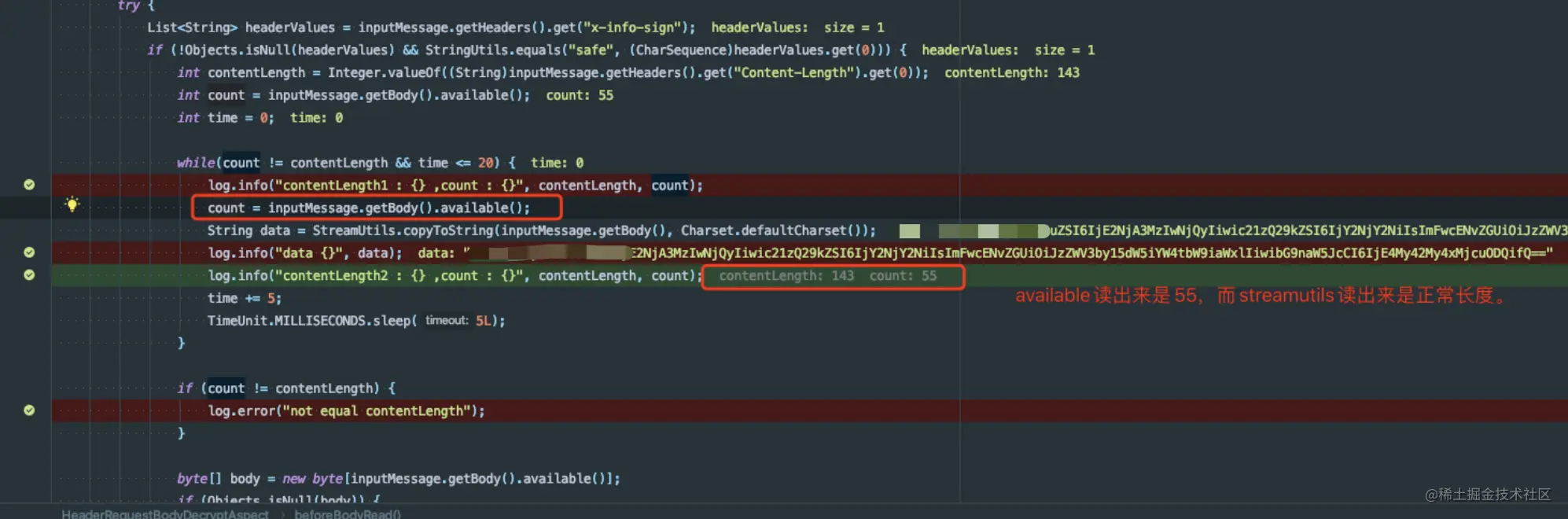Click the 'int contentLength = Integer.valueOf' line
Screen dimensions: 1568x519
coord(552,72)
